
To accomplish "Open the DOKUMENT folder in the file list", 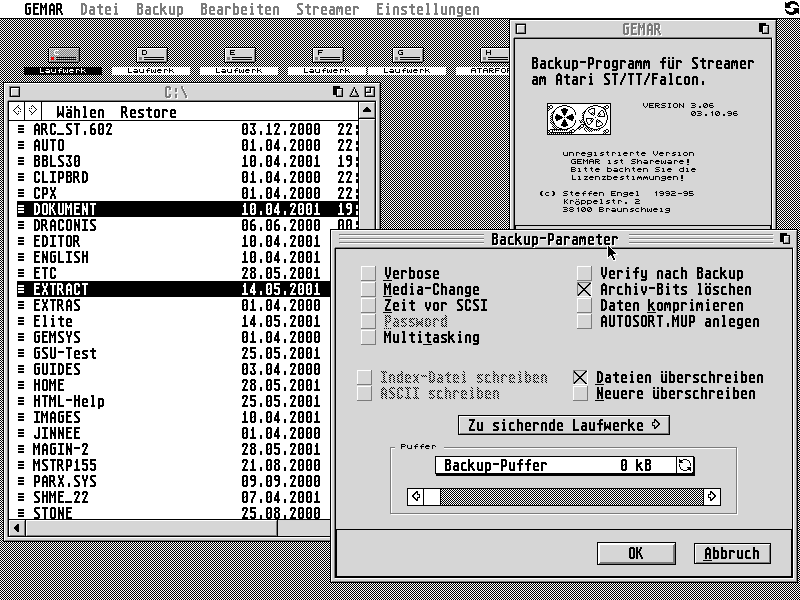I will point(65,209).
